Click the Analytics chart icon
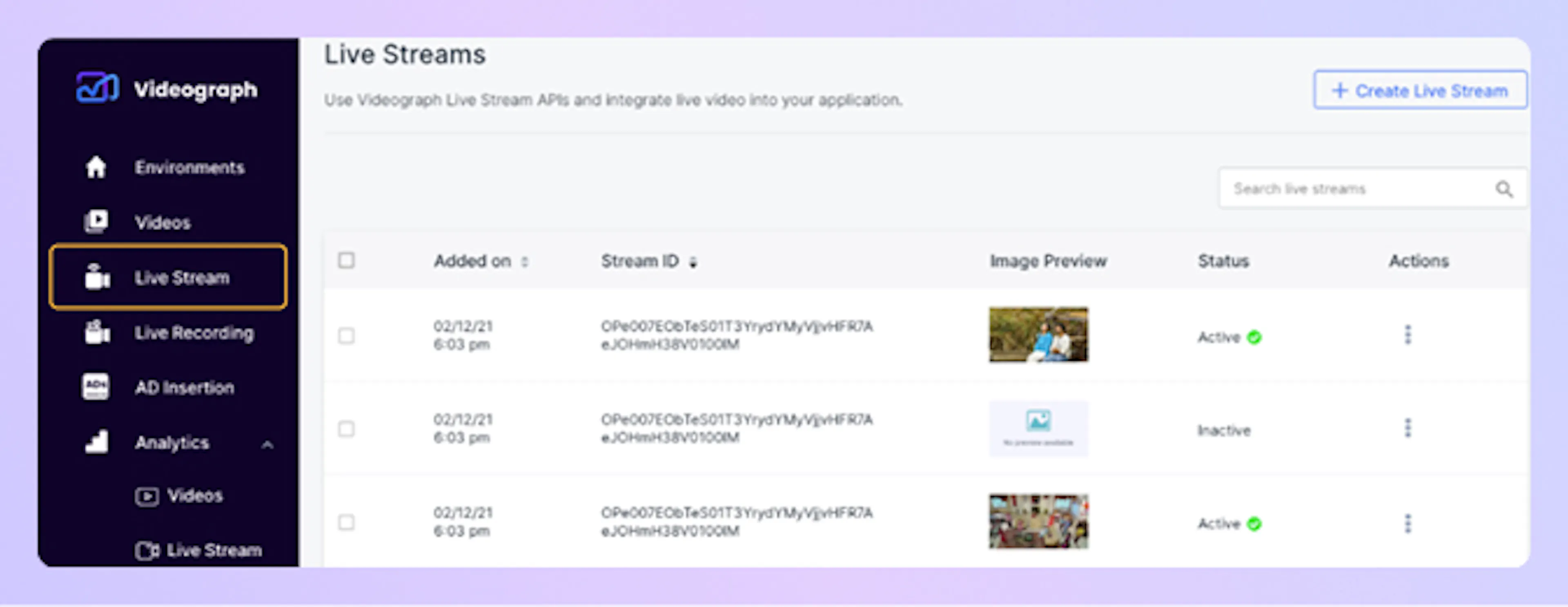This screenshot has height=607, width=1568. tap(97, 442)
